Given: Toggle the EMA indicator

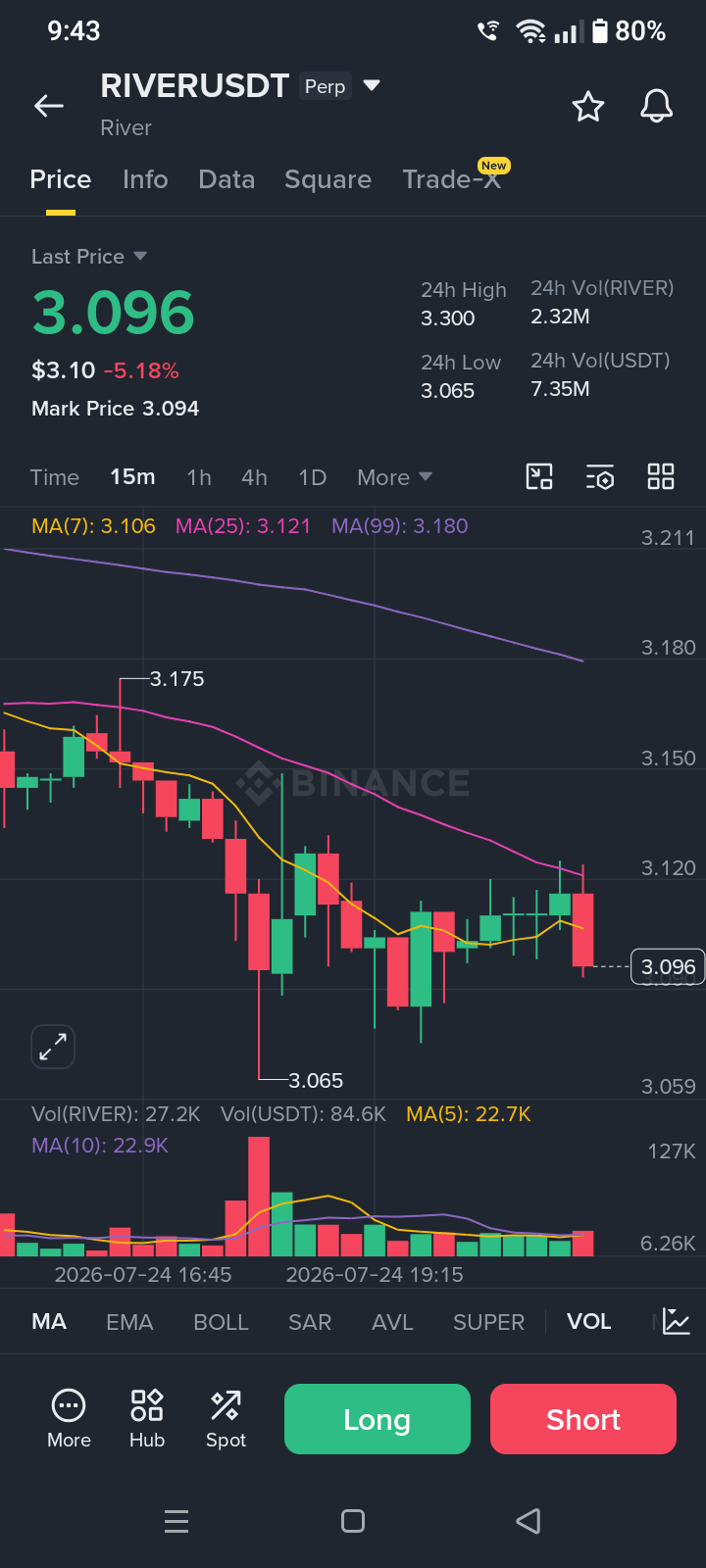Looking at the screenshot, I should point(129,1322).
